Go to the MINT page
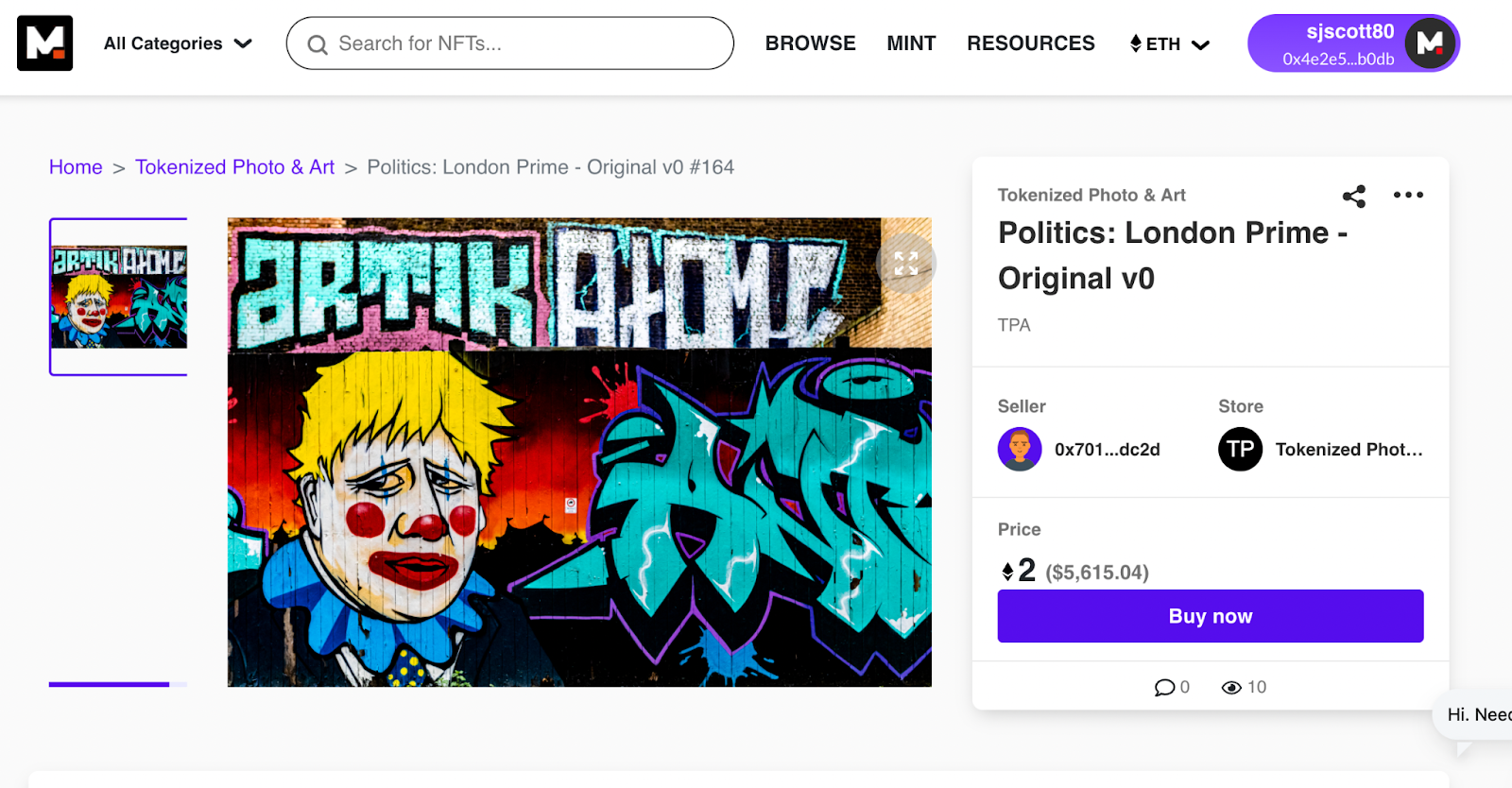Screen dimensions: 1512x788 pos(911,43)
